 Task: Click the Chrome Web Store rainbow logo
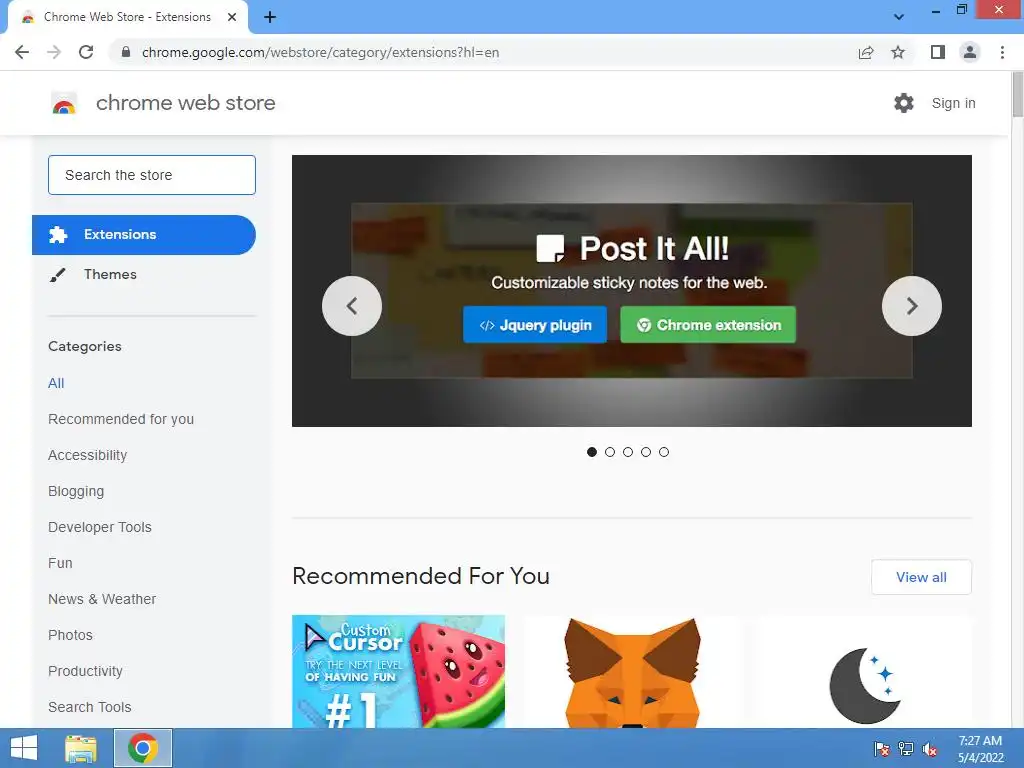[x=64, y=103]
